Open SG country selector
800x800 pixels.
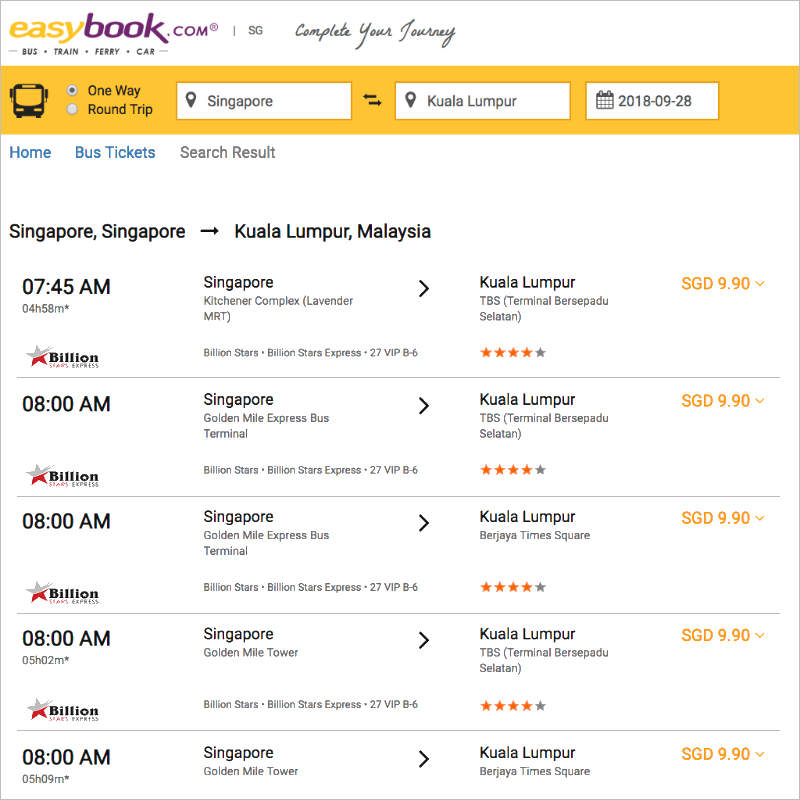click(x=256, y=31)
